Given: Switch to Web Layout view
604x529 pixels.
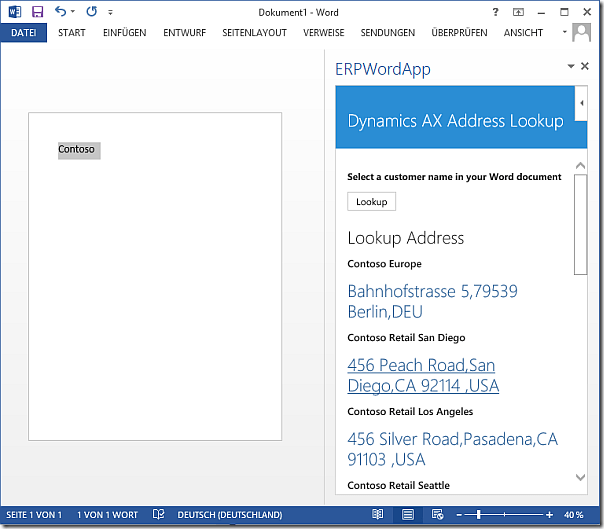Looking at the screenshot, I should pyautogui.click(x=437, y=514).
